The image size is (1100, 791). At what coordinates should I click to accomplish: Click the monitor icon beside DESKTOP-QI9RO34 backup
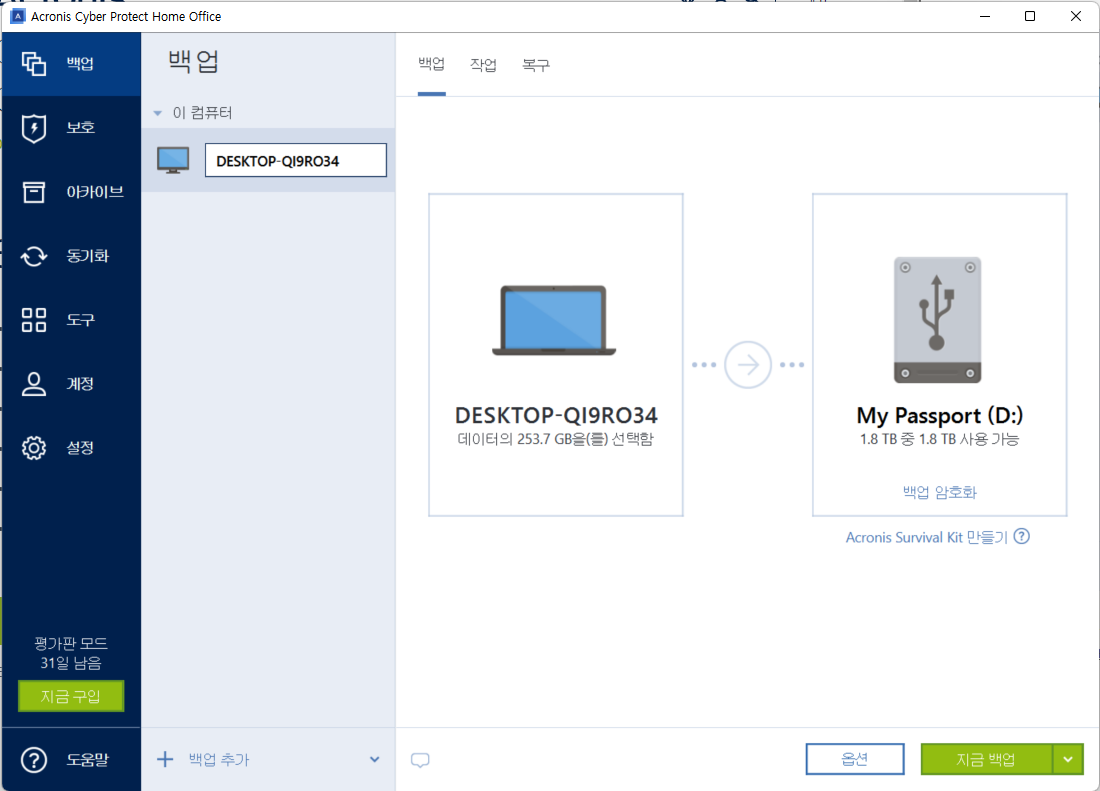coord(173,161)
